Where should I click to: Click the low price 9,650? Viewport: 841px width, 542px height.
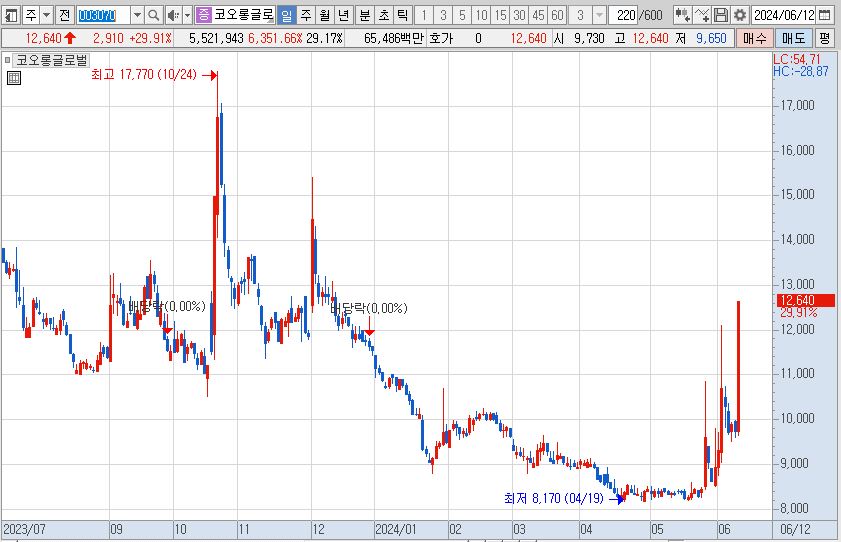(x=711, y=39)
